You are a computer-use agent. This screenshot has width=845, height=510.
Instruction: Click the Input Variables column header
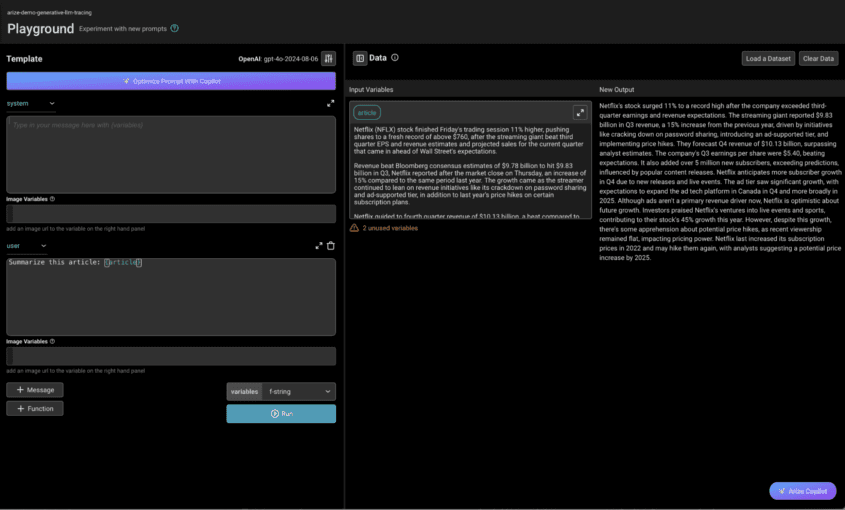point(371,89)
